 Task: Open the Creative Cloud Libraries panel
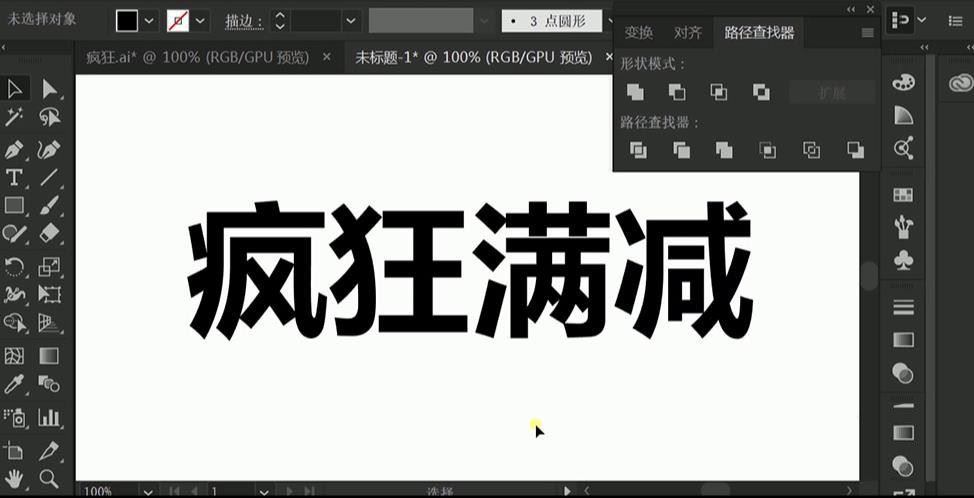(x=961, y=82)
